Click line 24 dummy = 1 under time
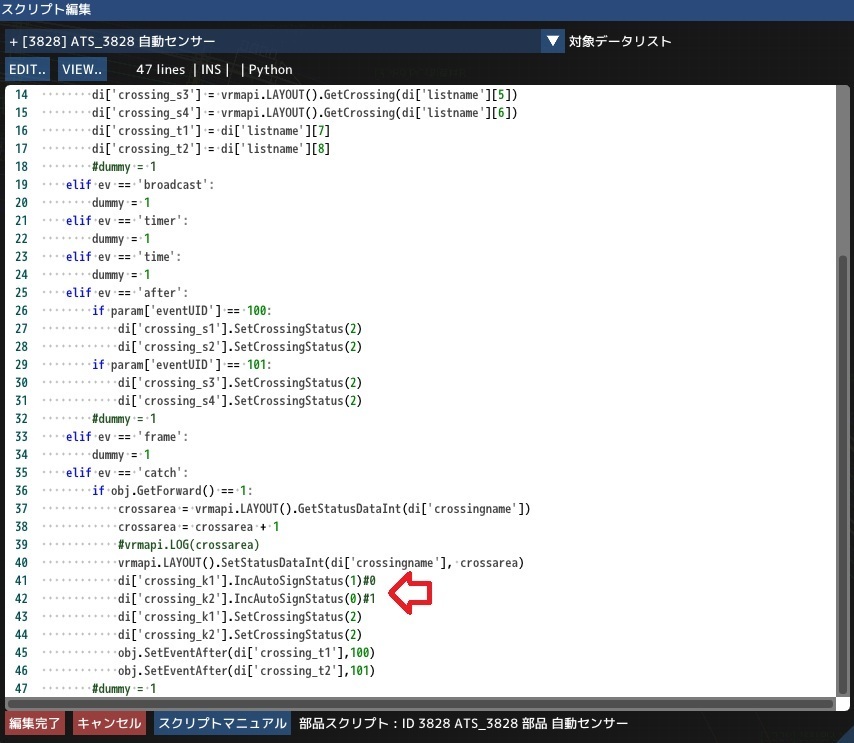This screenshot has width=854, height=743. [121, 275]
